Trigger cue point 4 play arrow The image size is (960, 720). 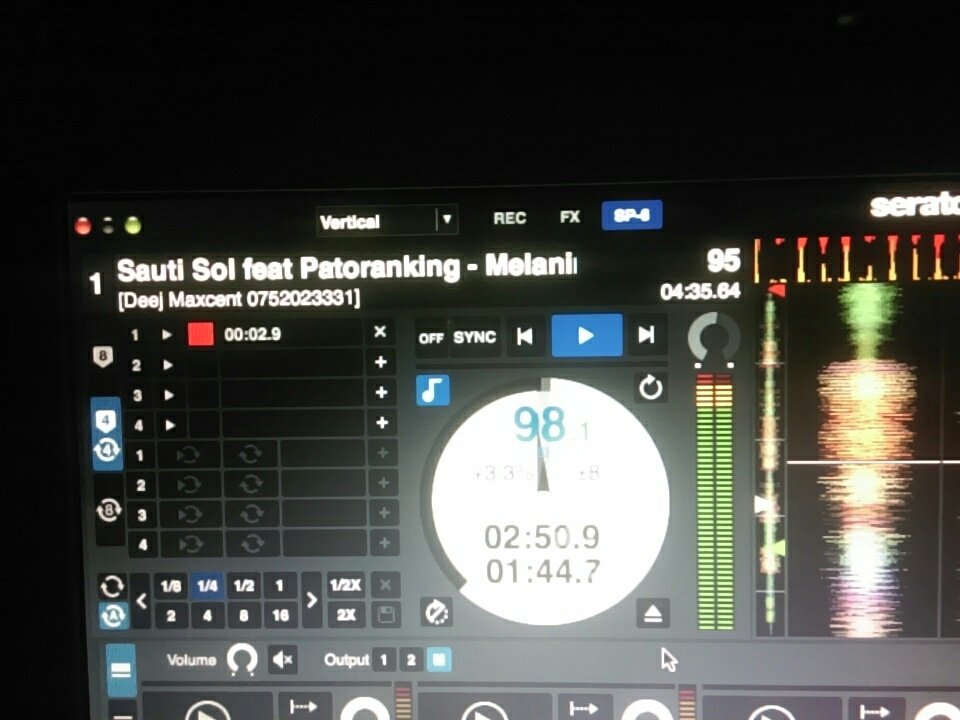point(170,425)
